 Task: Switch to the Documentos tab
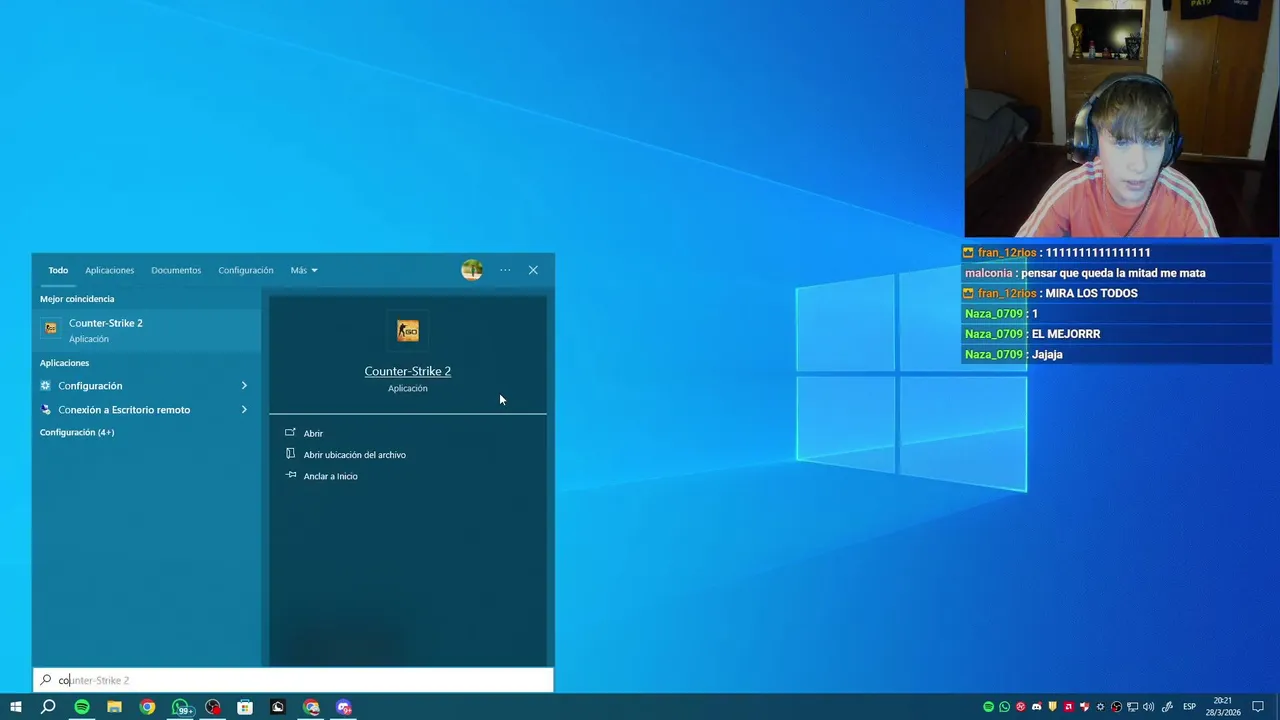point(176,270)
